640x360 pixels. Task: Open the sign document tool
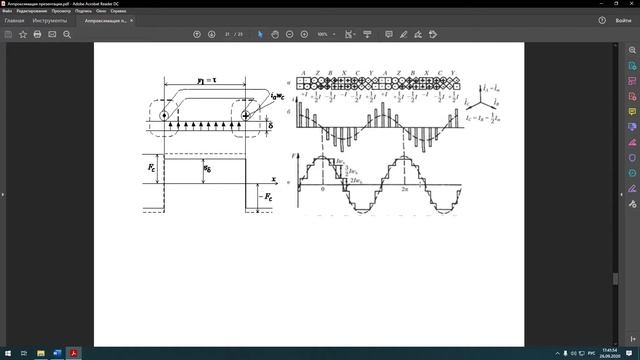pos(418,35)
